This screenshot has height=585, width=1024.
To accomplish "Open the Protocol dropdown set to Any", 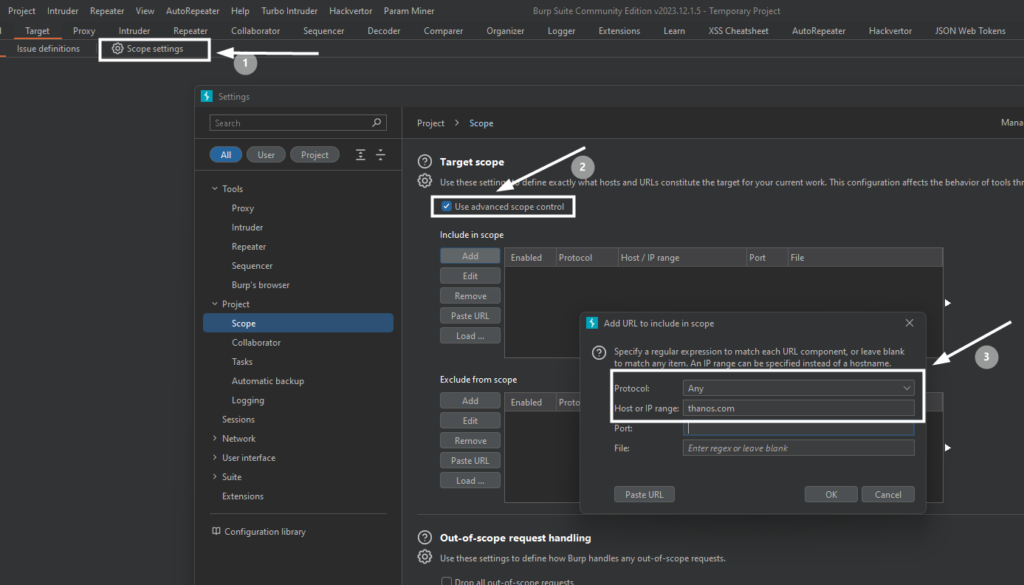I will coord(798,388).
